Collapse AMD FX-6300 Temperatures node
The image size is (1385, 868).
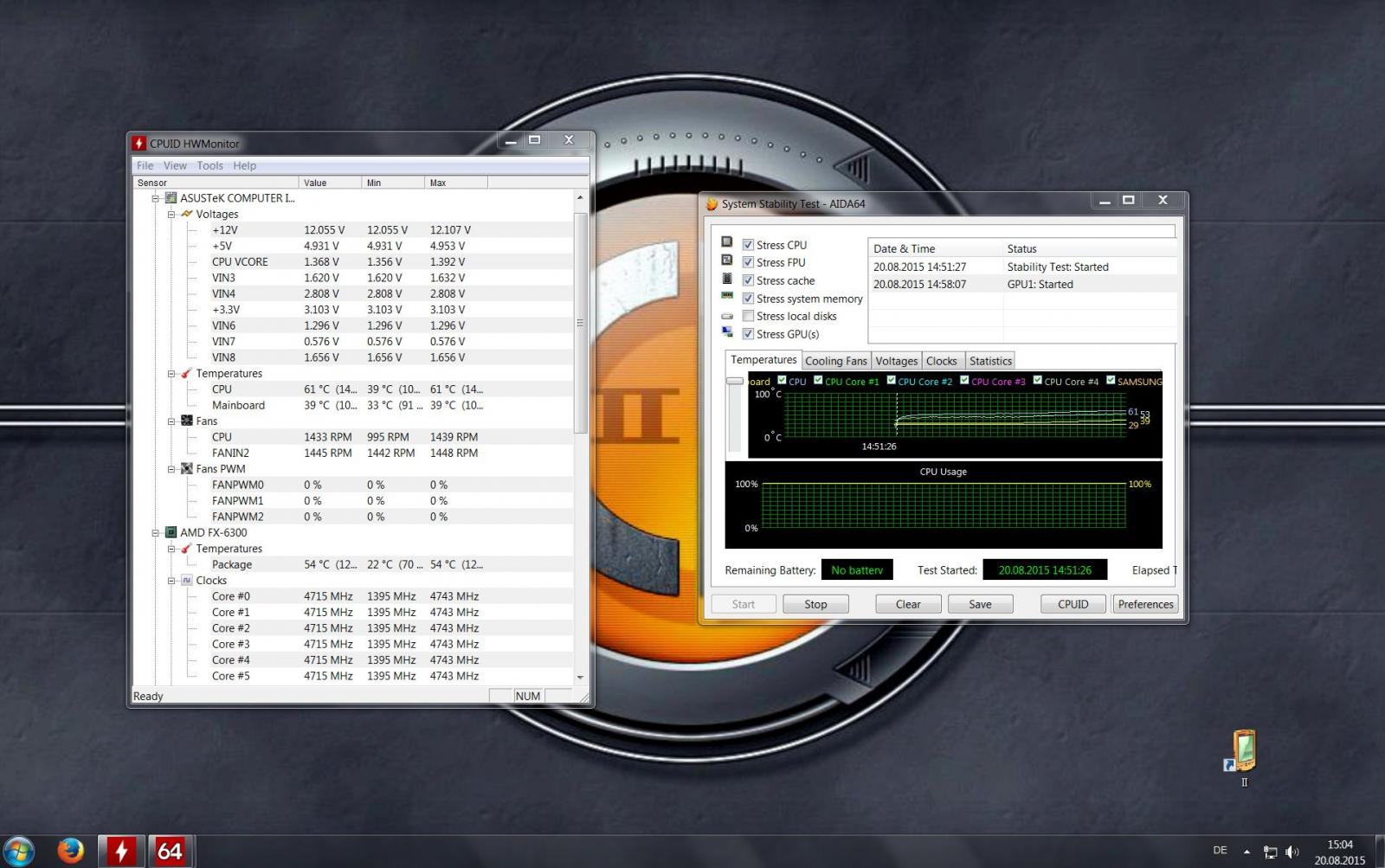pos(171,549)
